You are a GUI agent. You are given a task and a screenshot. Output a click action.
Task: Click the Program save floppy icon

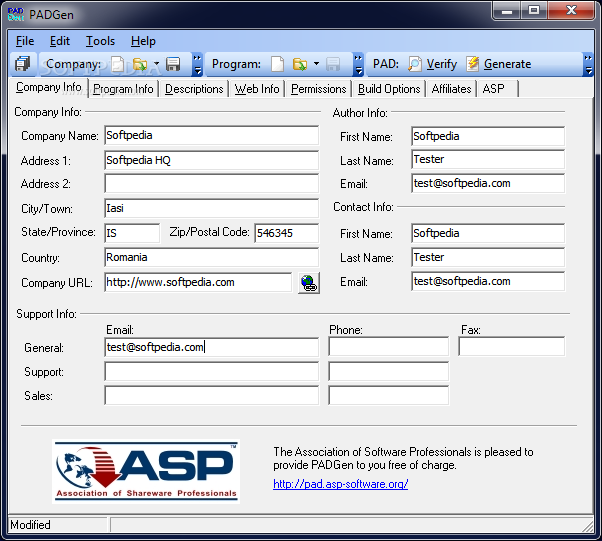coord(333,64)
